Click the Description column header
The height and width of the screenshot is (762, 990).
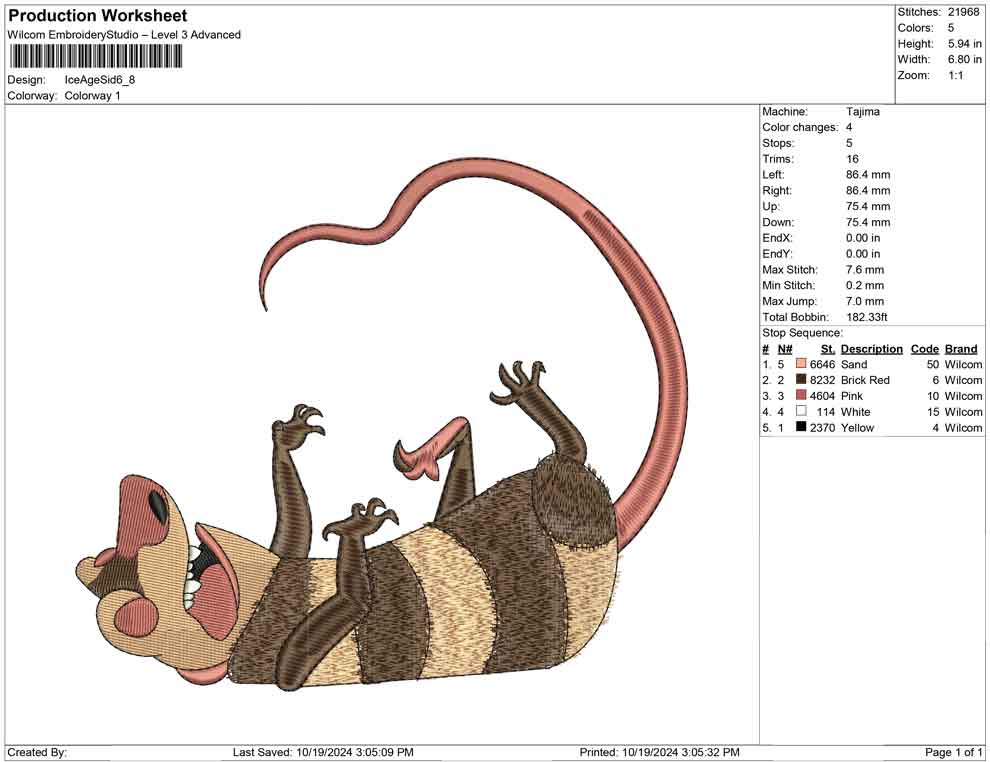click(x=871, y=348)
